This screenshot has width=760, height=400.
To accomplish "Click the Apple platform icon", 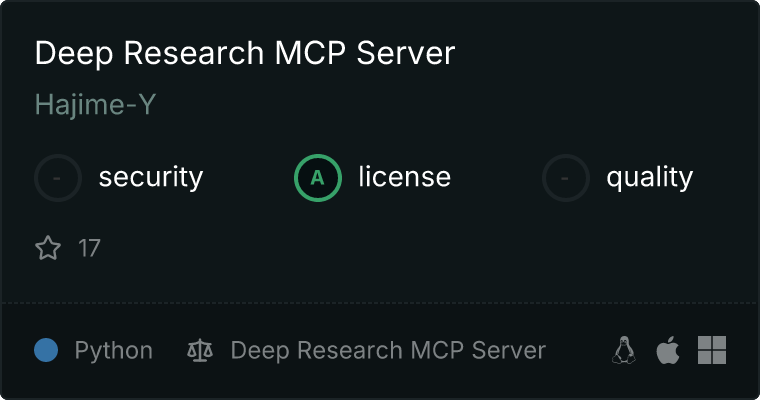I will coord(668,350).
